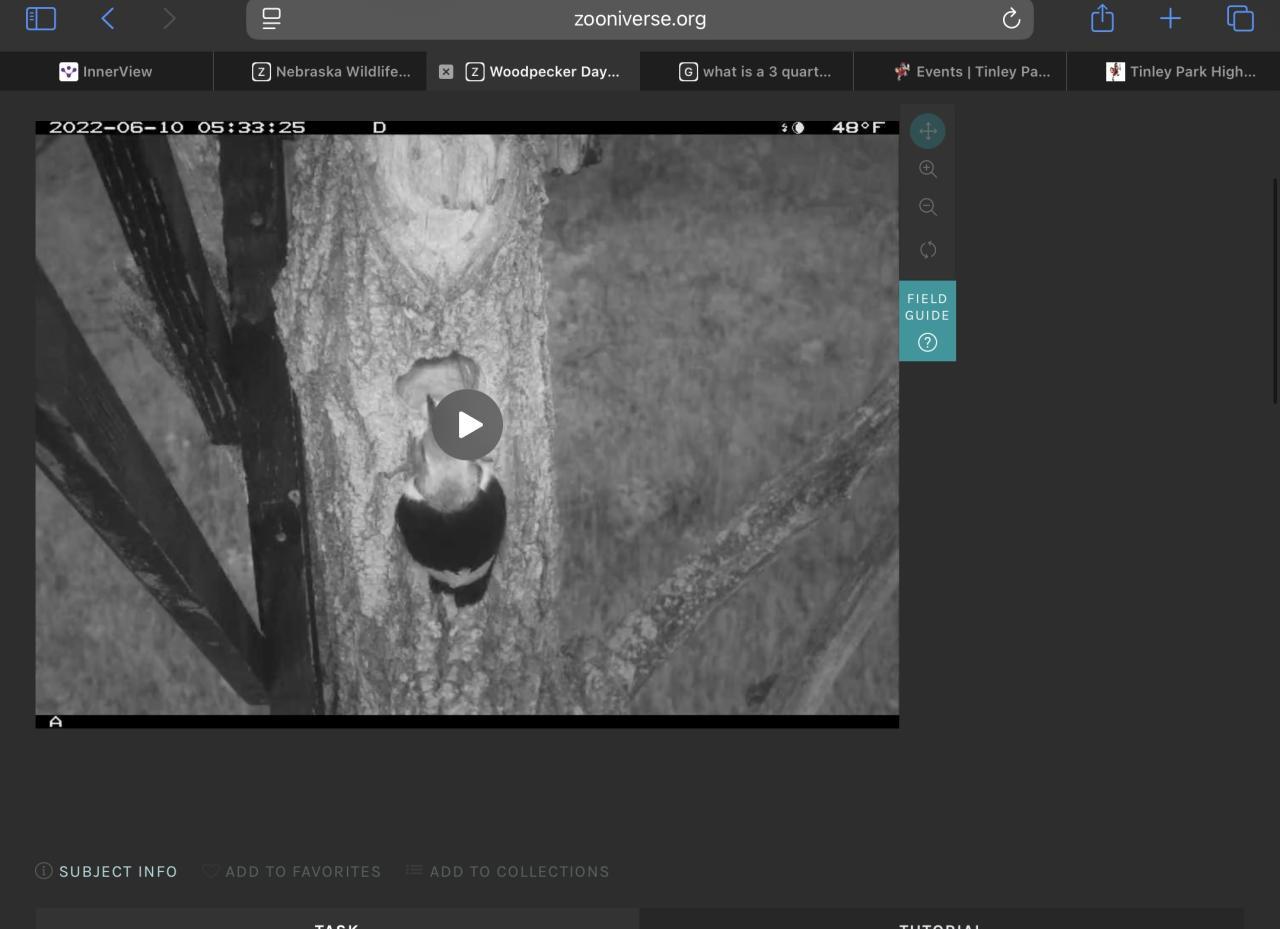
Task: Play the woodpecker video
Action: [467, 424]
